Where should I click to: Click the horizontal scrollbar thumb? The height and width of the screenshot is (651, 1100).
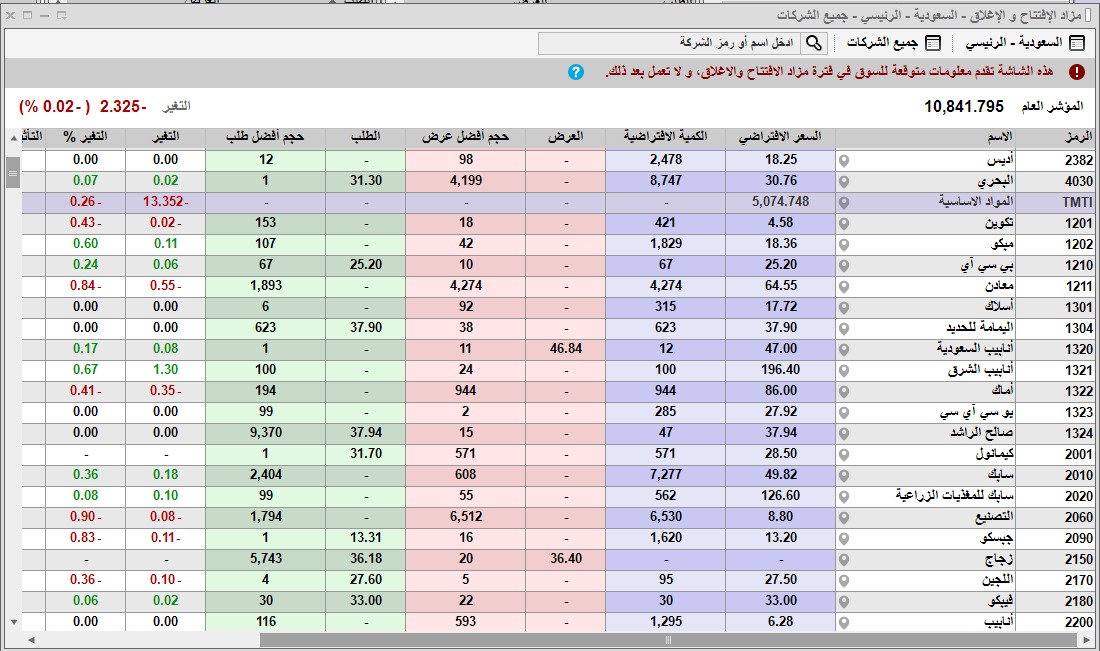(x=668, y=640)
